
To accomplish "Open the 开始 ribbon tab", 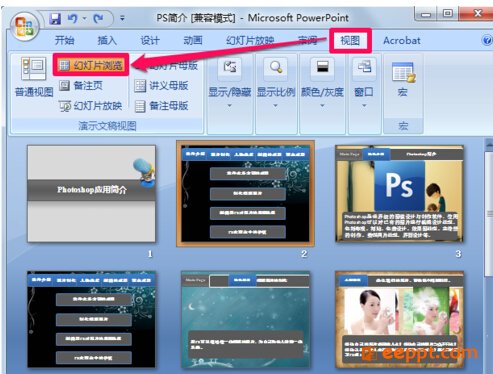I will click(x=64, y=41).
